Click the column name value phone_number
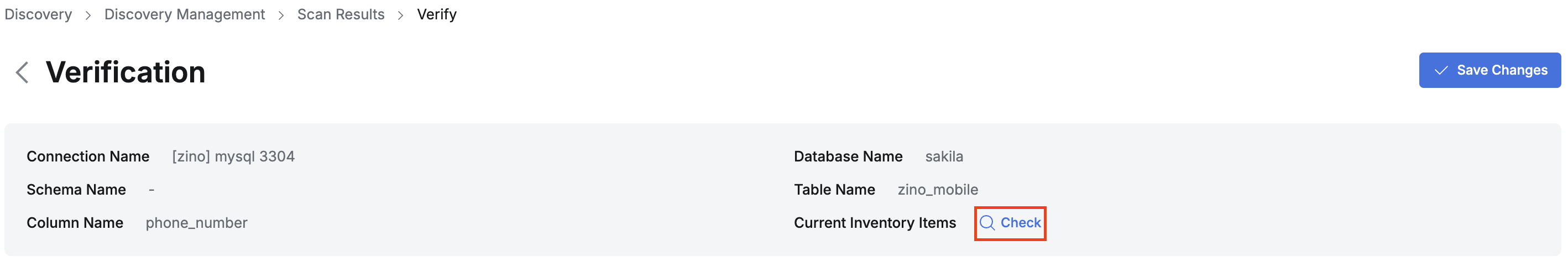 (196, 223)
